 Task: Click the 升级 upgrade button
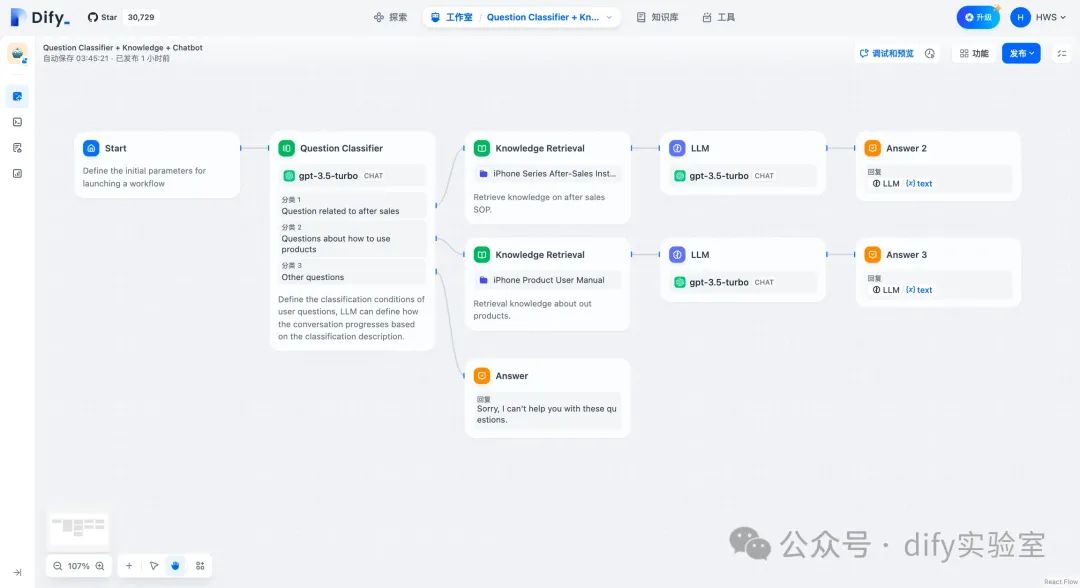tap(977, 17)
